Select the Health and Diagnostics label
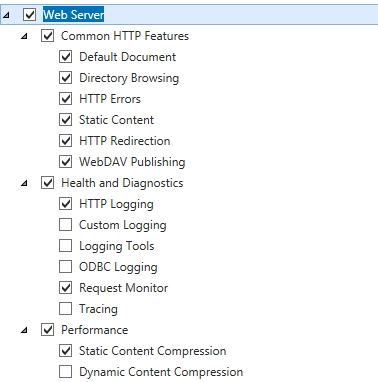378x382 pixels. pyautogui.click(x=122, y=183)
